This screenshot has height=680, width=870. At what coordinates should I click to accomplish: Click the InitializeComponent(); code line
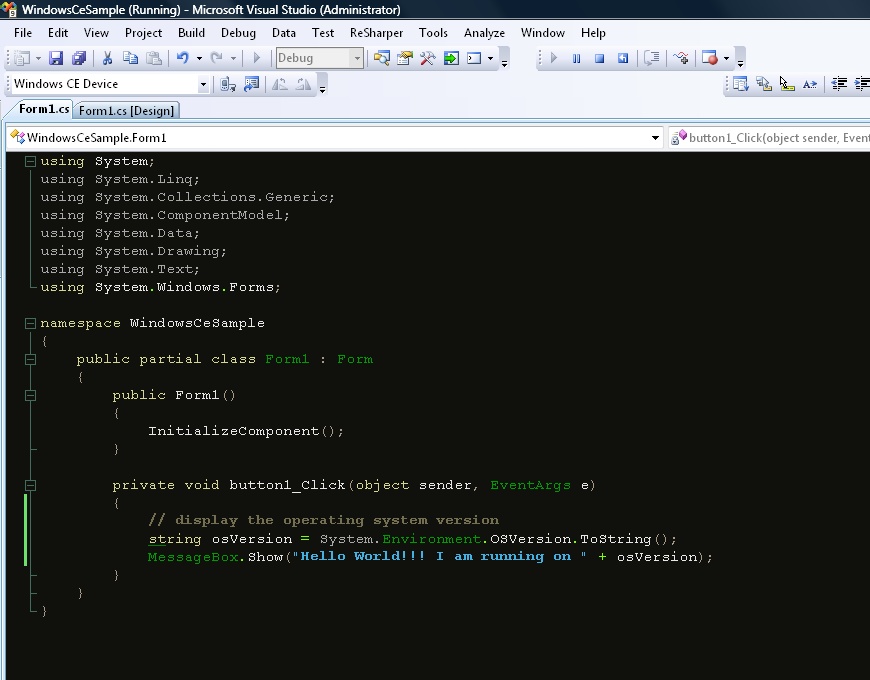pyautogui.click(x=246, y=431)
